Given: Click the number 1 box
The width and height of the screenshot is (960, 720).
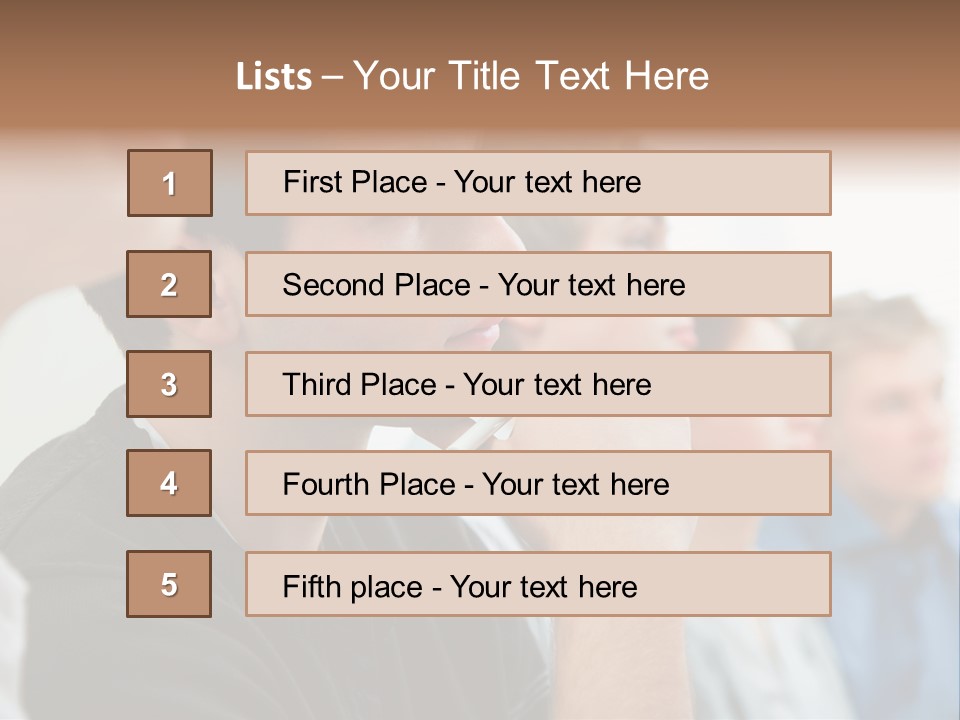Looking at the screenshot, I should [x=170, y=183].
